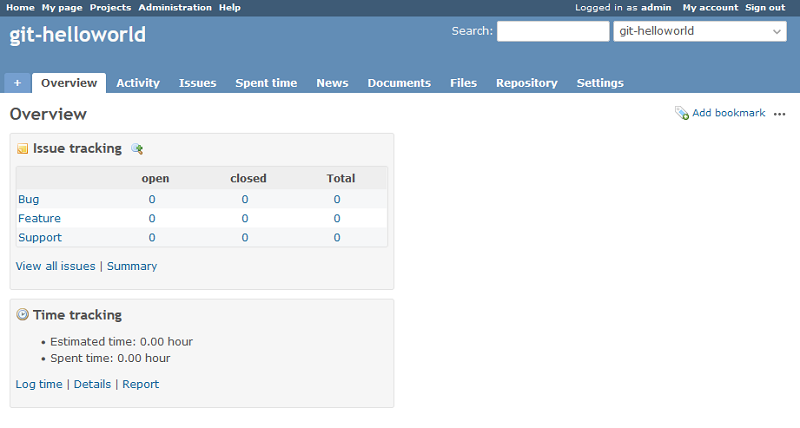This screenshot has height=428, width=800.
Task: Open the View all issues link
Action: point(56,266)
